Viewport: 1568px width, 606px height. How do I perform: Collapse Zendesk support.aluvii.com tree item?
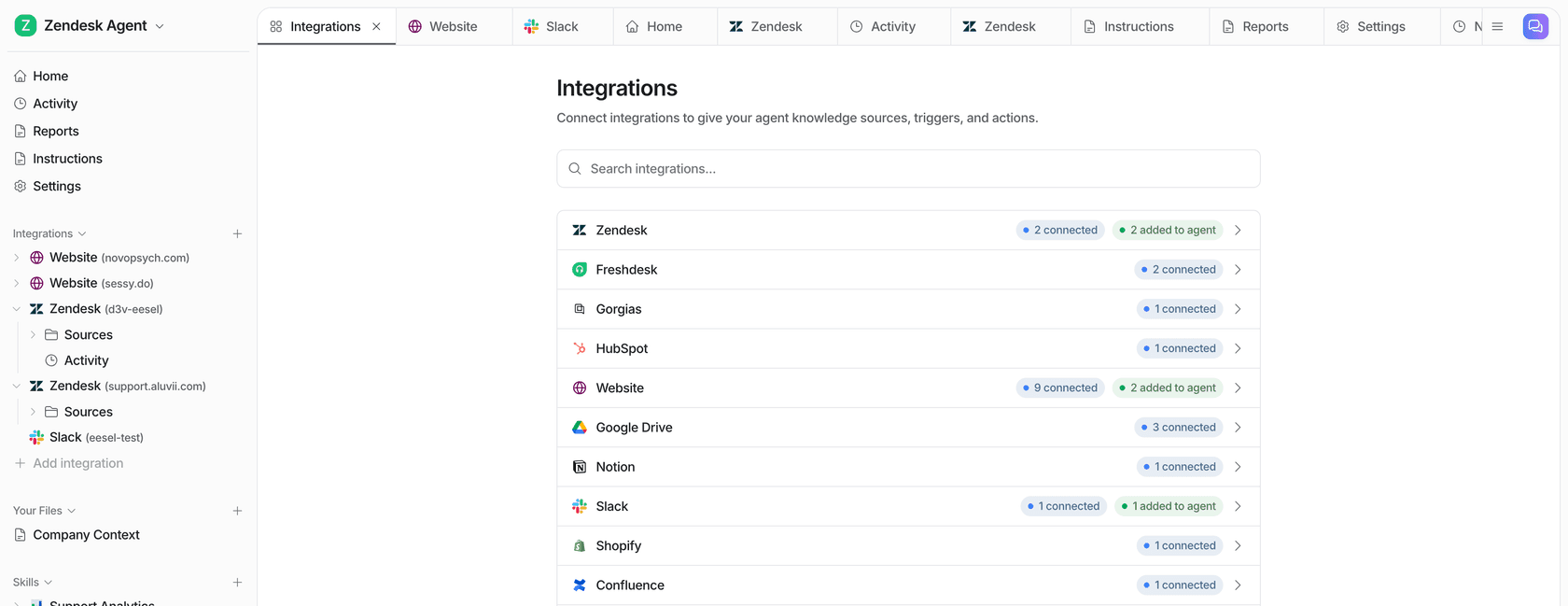click(17, 386)
